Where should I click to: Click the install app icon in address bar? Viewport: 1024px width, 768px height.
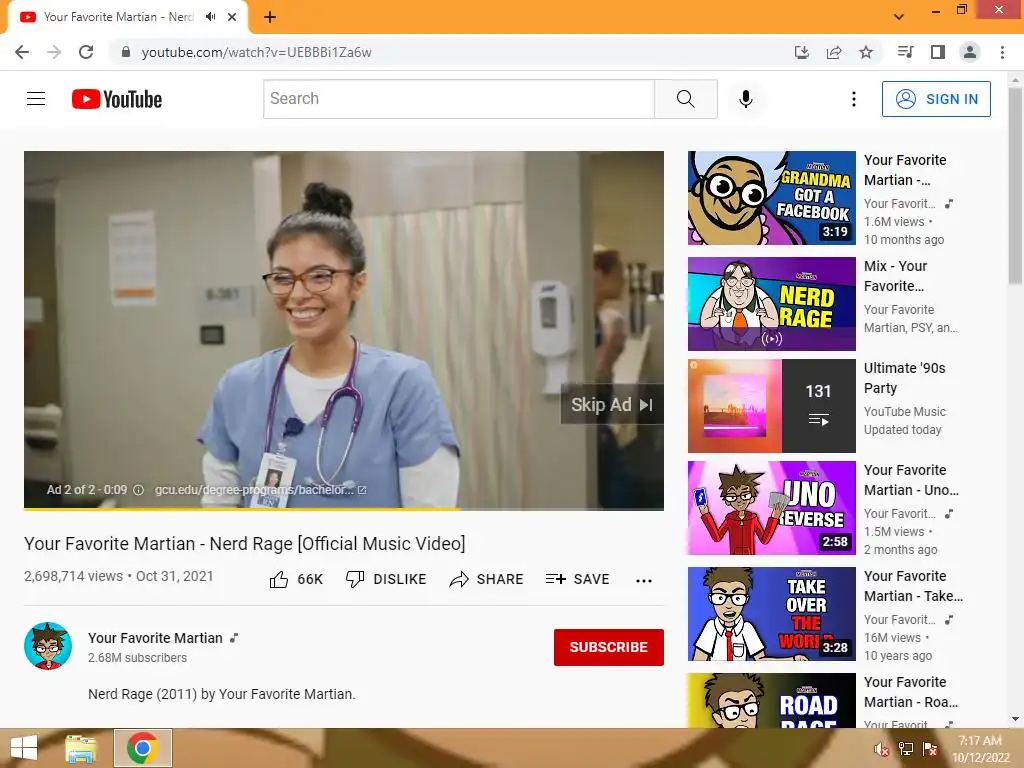click(x=802, y=52)
